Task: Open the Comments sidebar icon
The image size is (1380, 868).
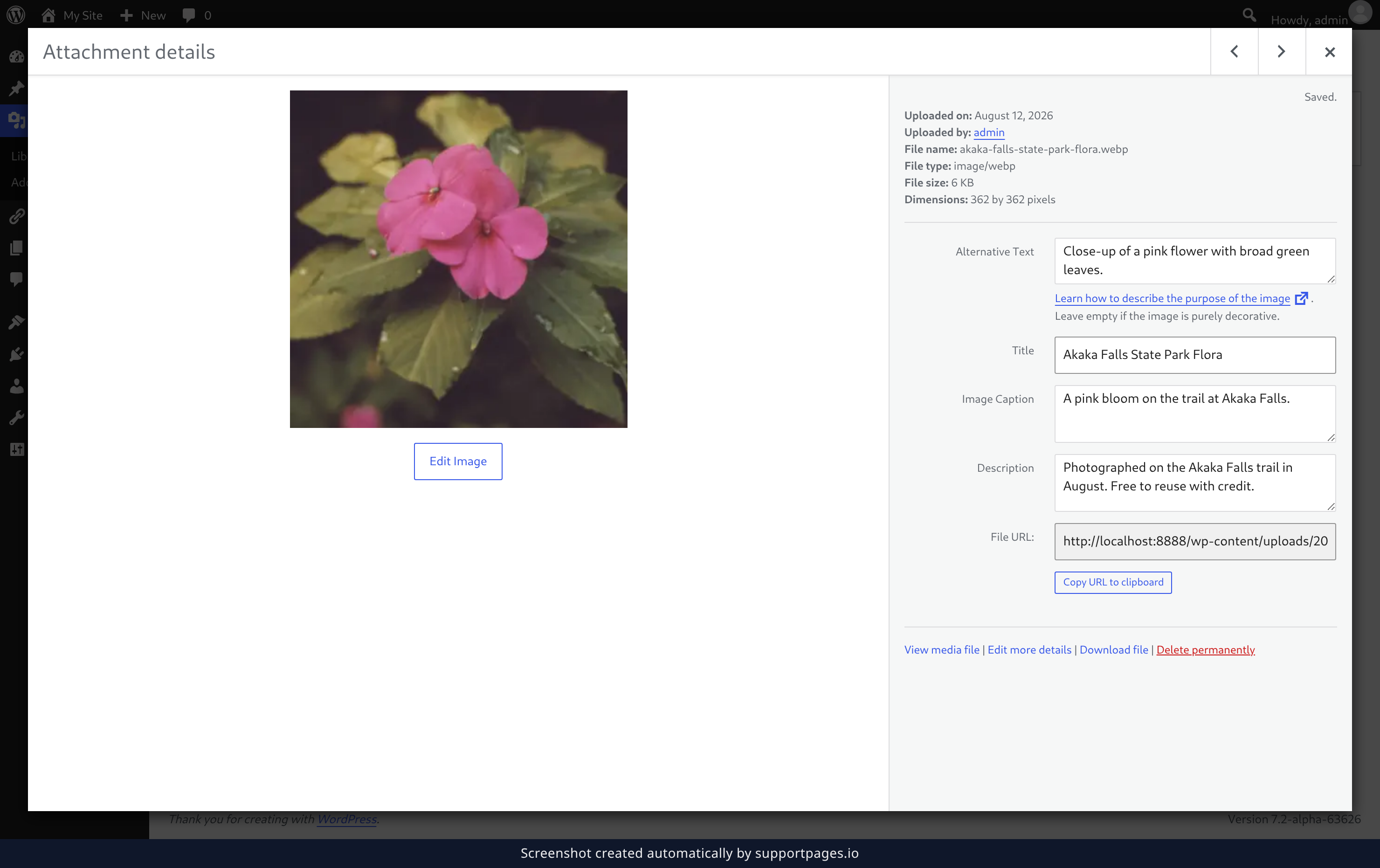Action: pos(16,279)
